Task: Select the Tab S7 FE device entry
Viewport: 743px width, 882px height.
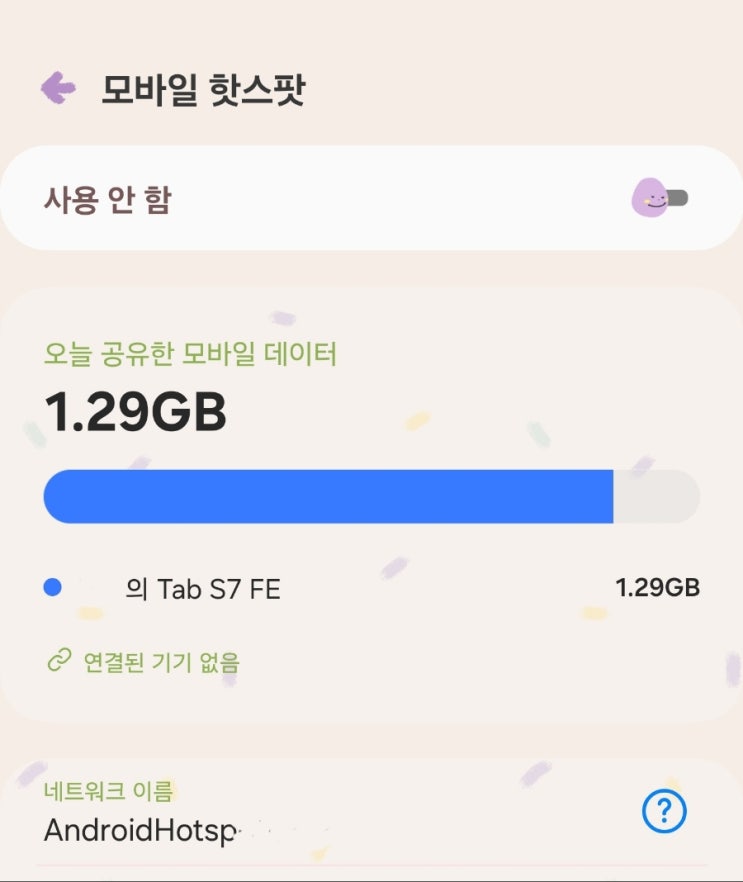Action: 203,589
